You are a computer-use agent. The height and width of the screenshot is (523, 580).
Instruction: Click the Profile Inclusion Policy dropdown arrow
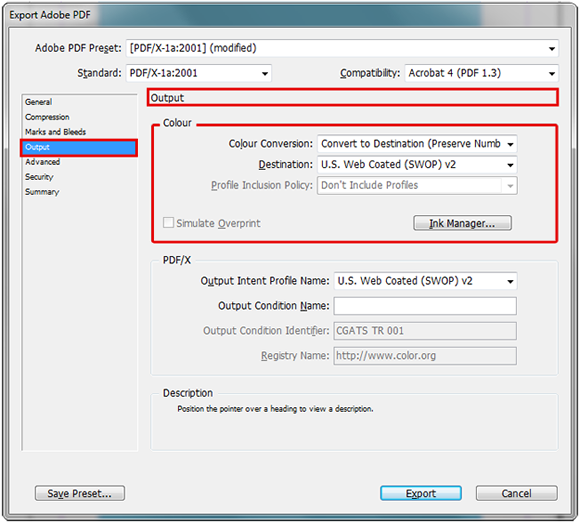510,186
